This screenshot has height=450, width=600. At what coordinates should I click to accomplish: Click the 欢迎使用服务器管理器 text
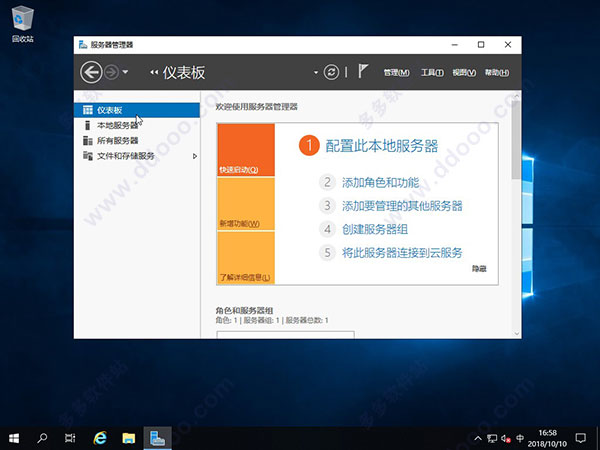256,107
